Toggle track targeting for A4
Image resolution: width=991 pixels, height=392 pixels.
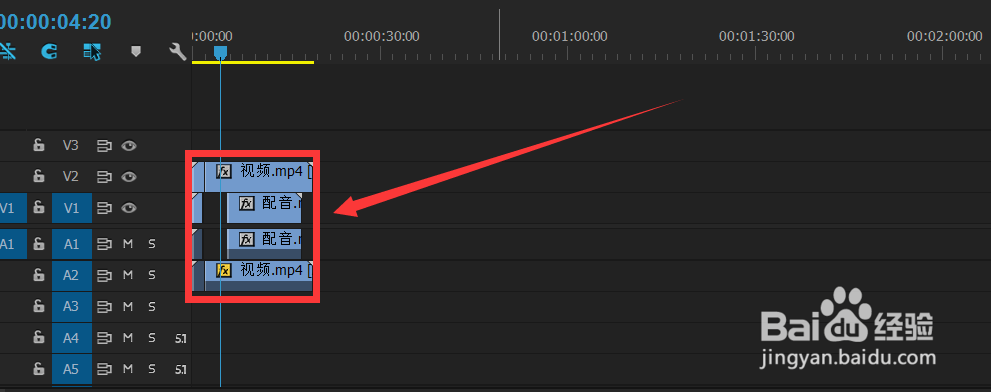(x=71, y=338)
